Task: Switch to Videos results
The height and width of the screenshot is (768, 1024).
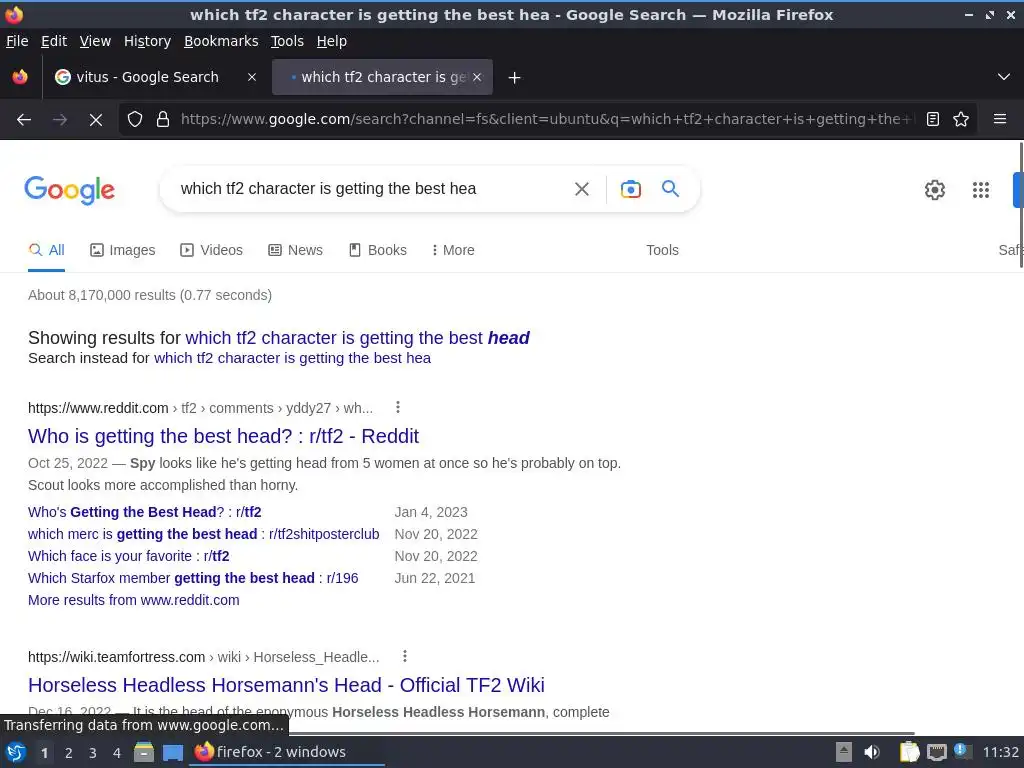Action: 211,250
